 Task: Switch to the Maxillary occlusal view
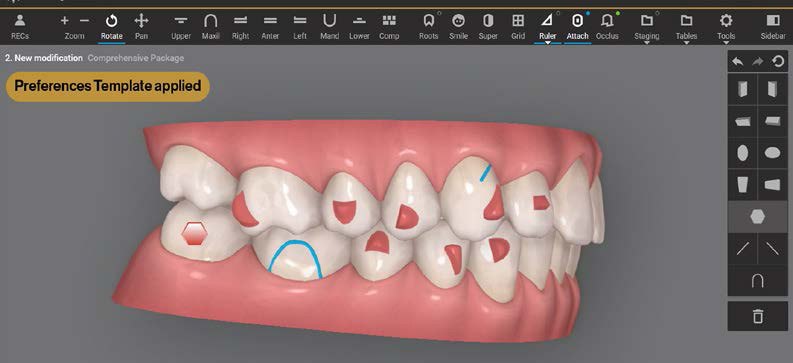[x=210, y=27]
